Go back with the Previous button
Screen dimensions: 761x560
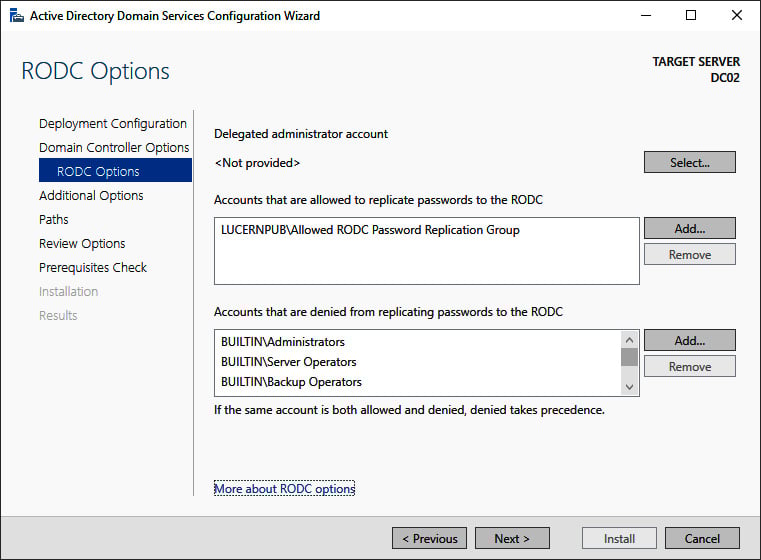430,538
